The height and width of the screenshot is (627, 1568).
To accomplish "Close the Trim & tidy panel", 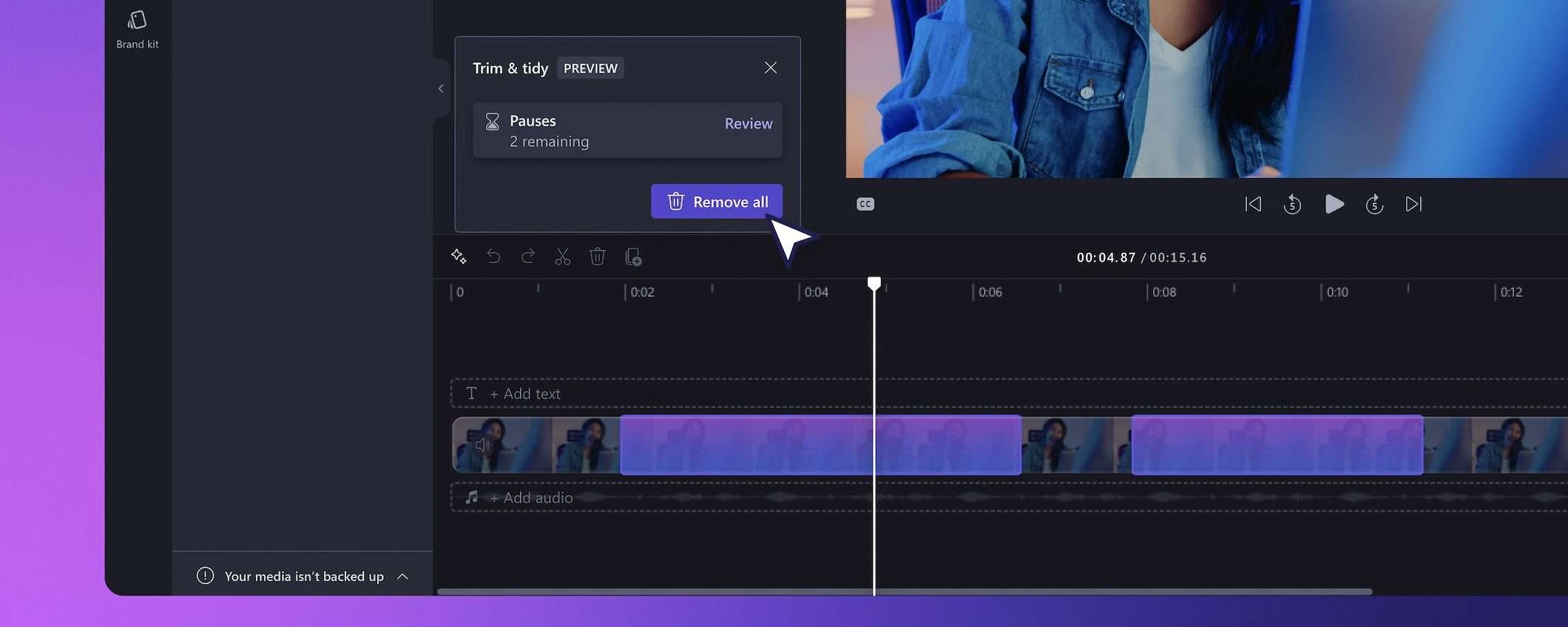I will (x=770, y=68).
